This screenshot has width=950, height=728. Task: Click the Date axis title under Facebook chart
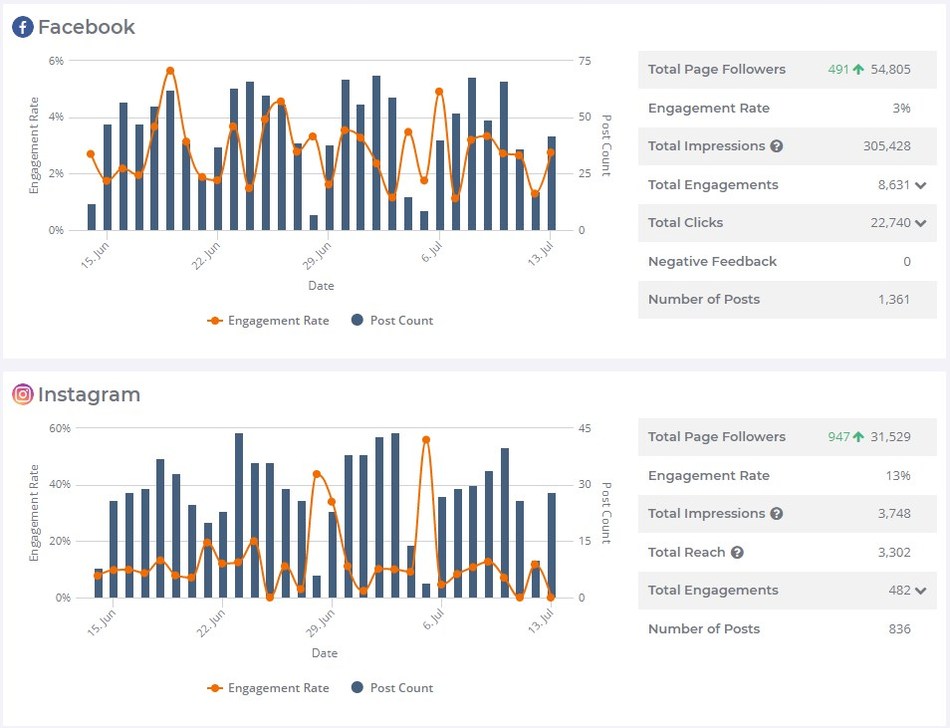click(321, 286)
